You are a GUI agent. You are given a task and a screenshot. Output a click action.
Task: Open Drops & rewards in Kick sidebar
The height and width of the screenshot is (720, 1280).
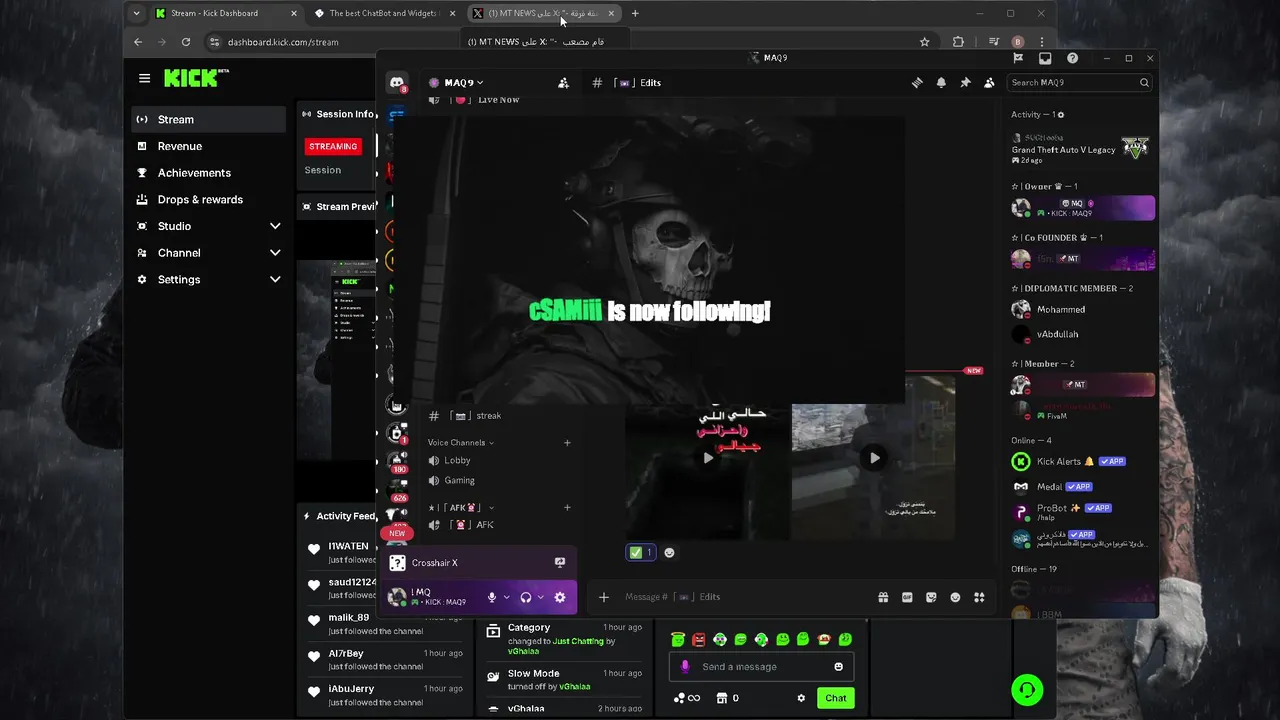pyautogui.click(x=209, y=200)
